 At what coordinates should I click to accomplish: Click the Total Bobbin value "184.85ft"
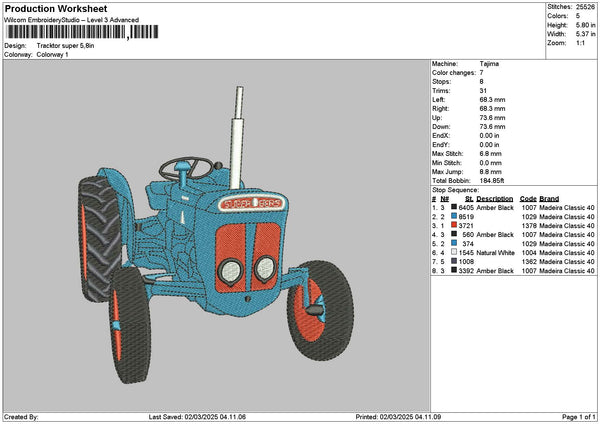click(492, 181)
